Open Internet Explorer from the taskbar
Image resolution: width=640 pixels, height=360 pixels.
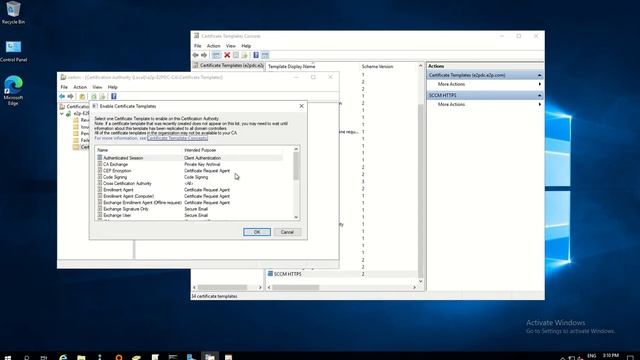(63, 357)
